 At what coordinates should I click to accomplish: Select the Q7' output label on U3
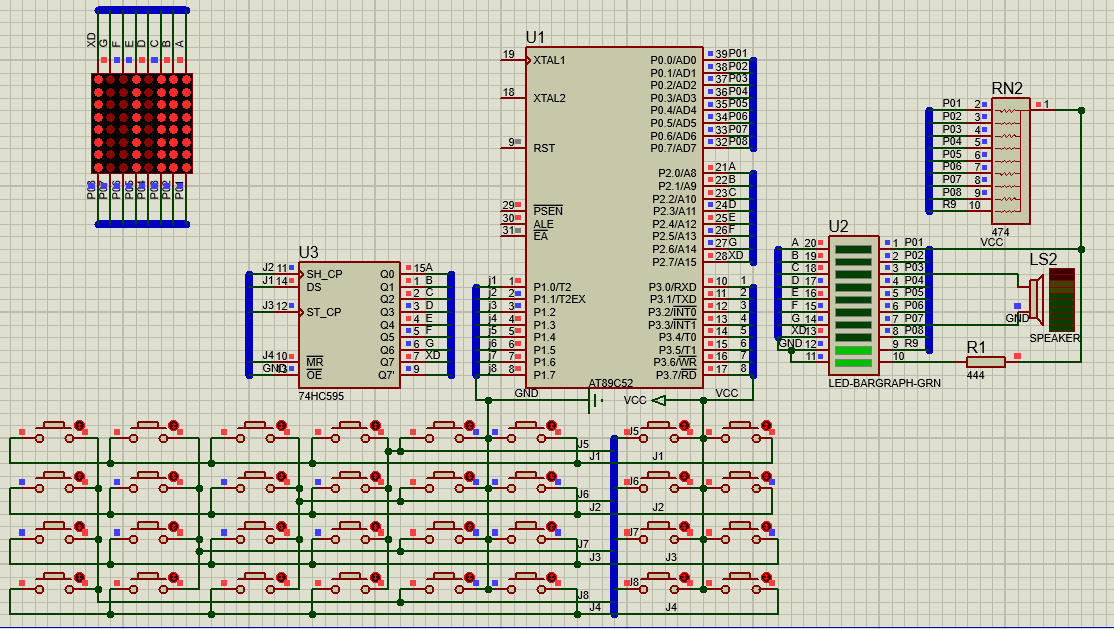[387, 375]
